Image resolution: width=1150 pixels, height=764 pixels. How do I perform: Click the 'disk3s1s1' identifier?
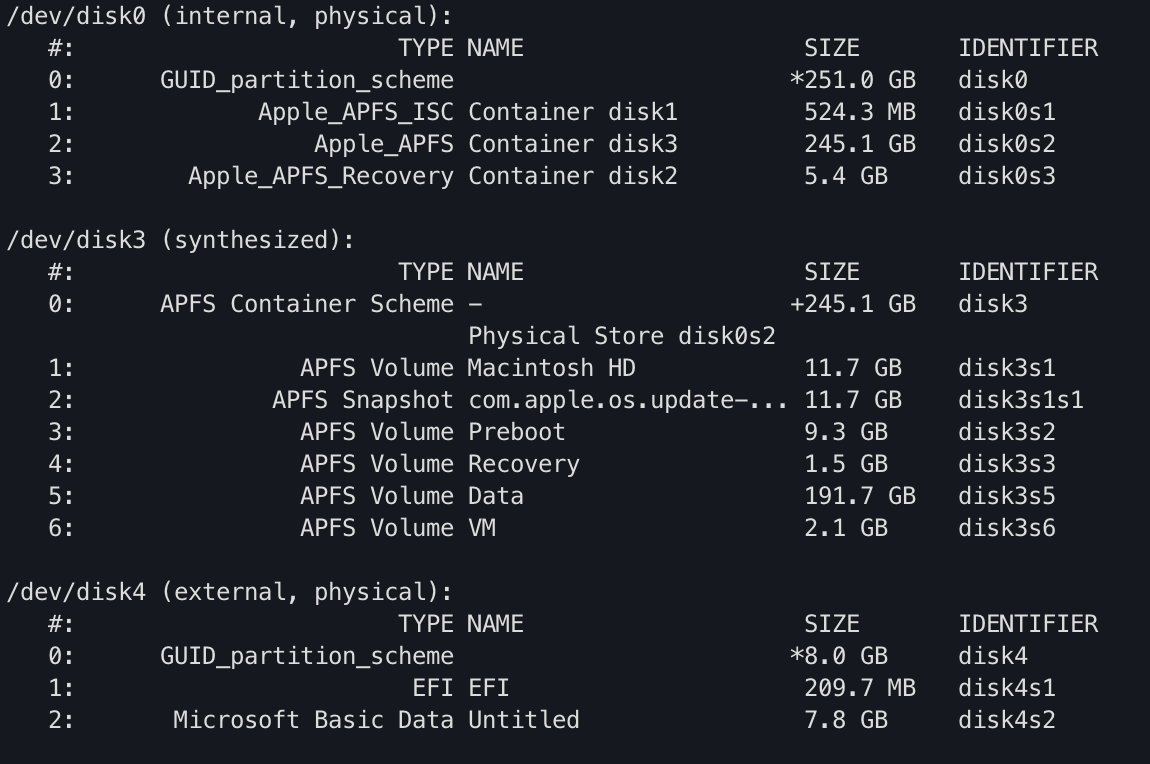click(x=1020, y=400)
